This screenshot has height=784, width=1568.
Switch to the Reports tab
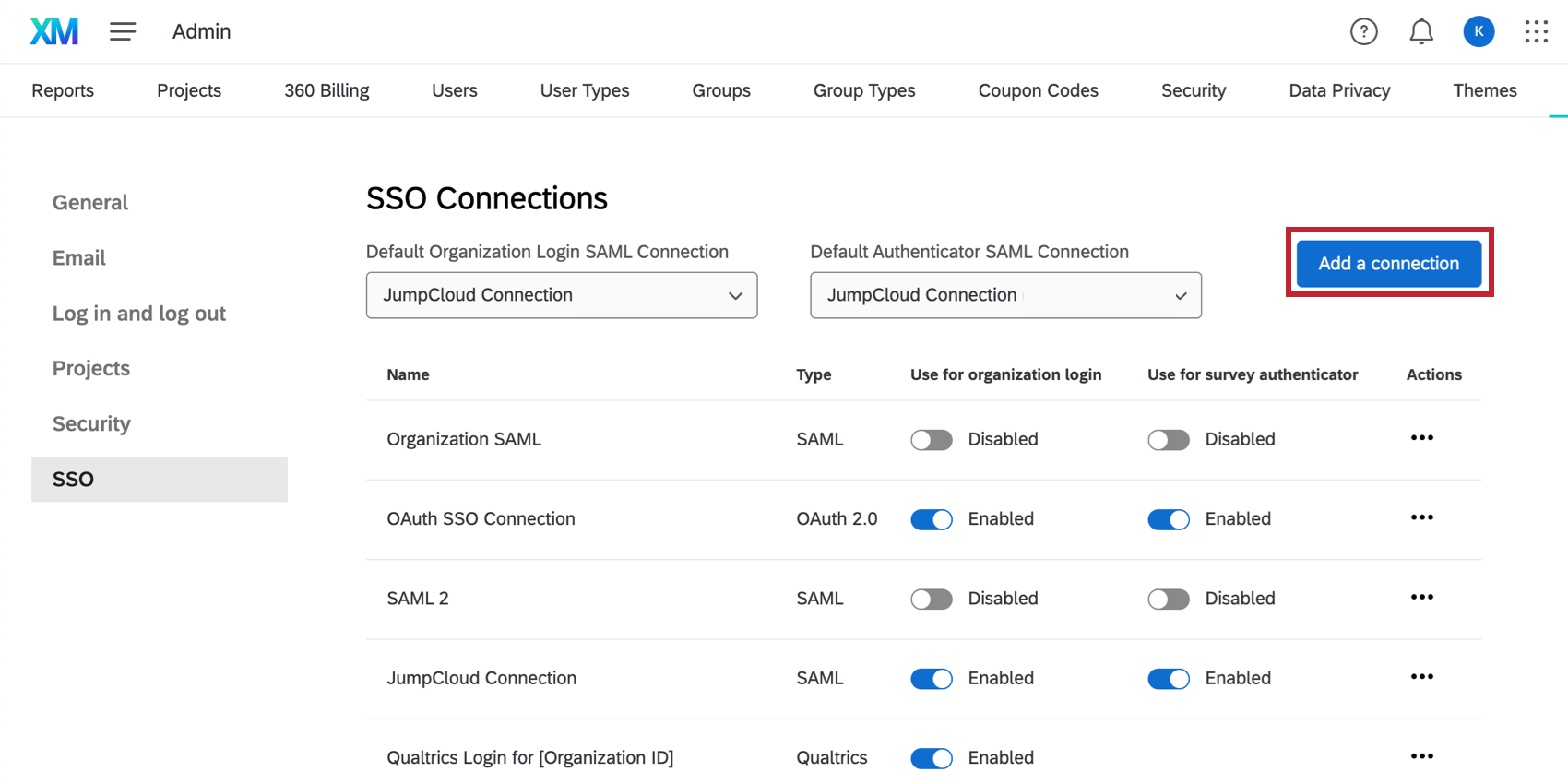point(63,90)
